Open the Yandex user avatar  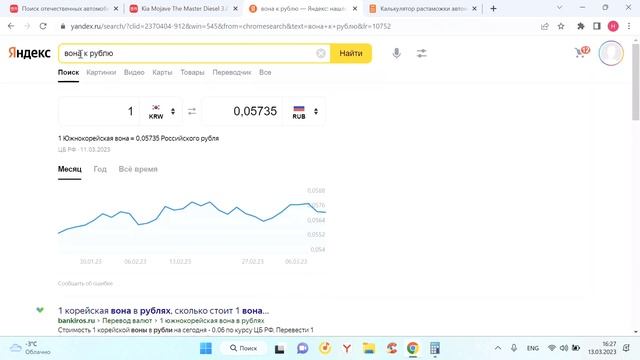[x=611, y=53]
